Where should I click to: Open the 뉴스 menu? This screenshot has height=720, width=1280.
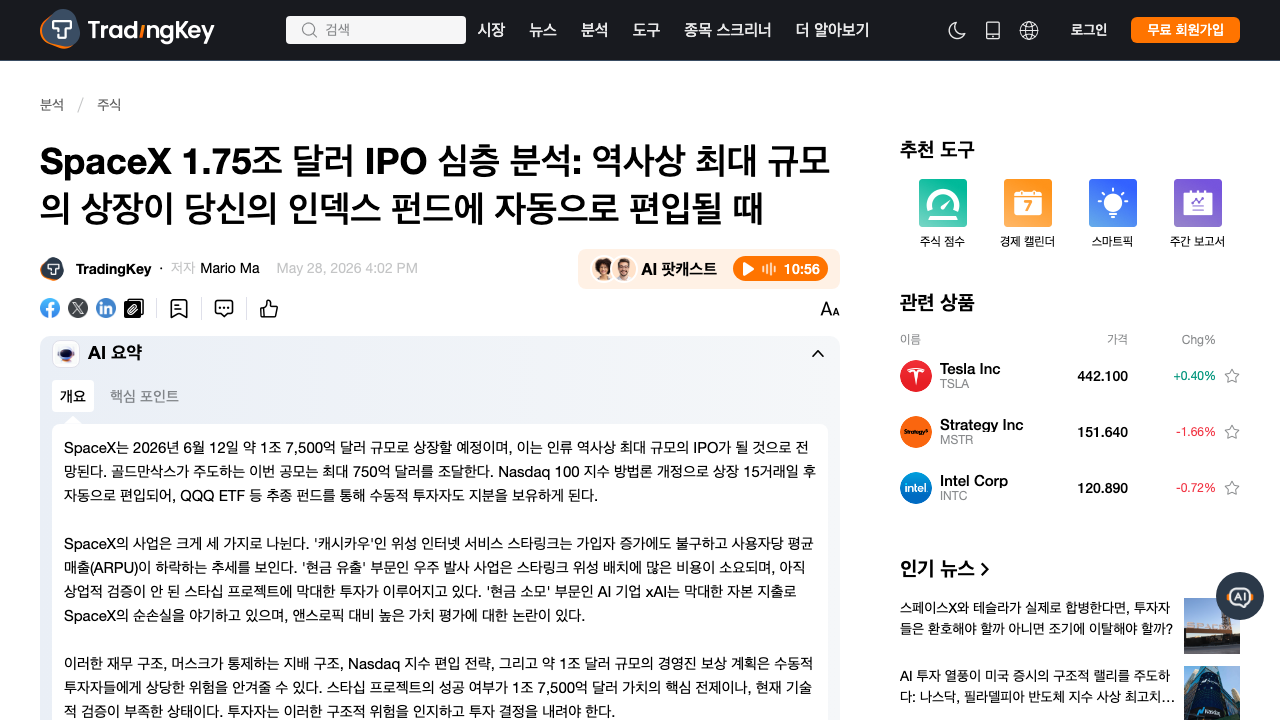click(543, 30)
